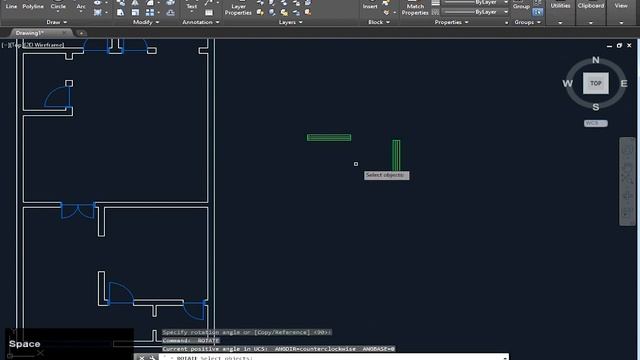
Task: Select the Circle tool
Action: (x=58, y=6)
